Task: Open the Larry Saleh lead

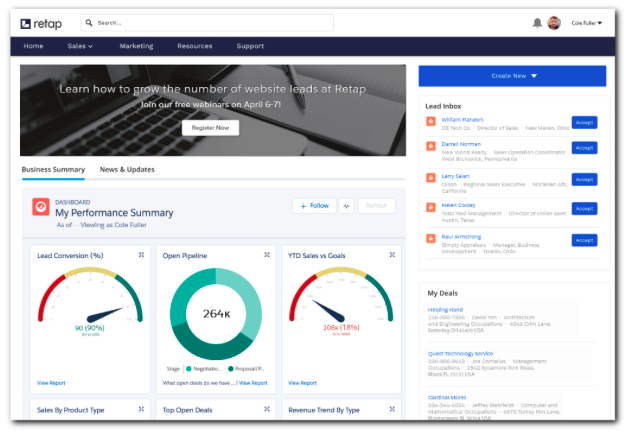Action: tap(455, 176)
